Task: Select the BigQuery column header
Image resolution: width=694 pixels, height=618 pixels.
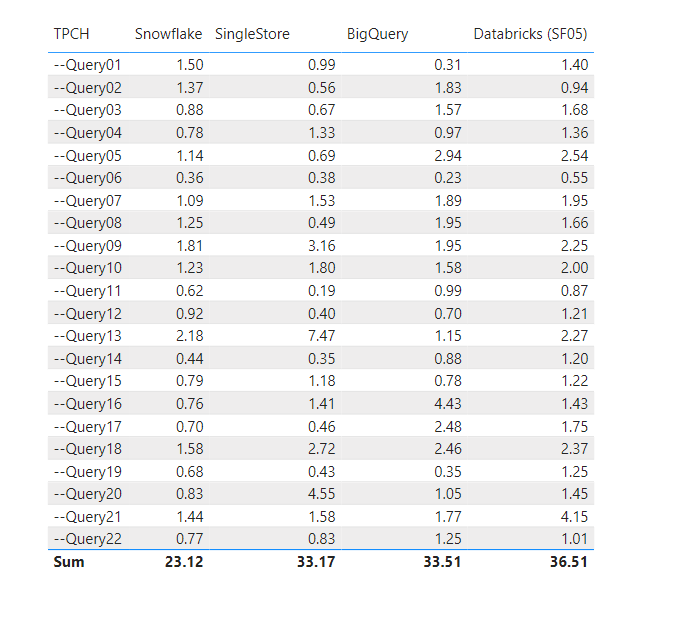Action: [x=377, y=34]
